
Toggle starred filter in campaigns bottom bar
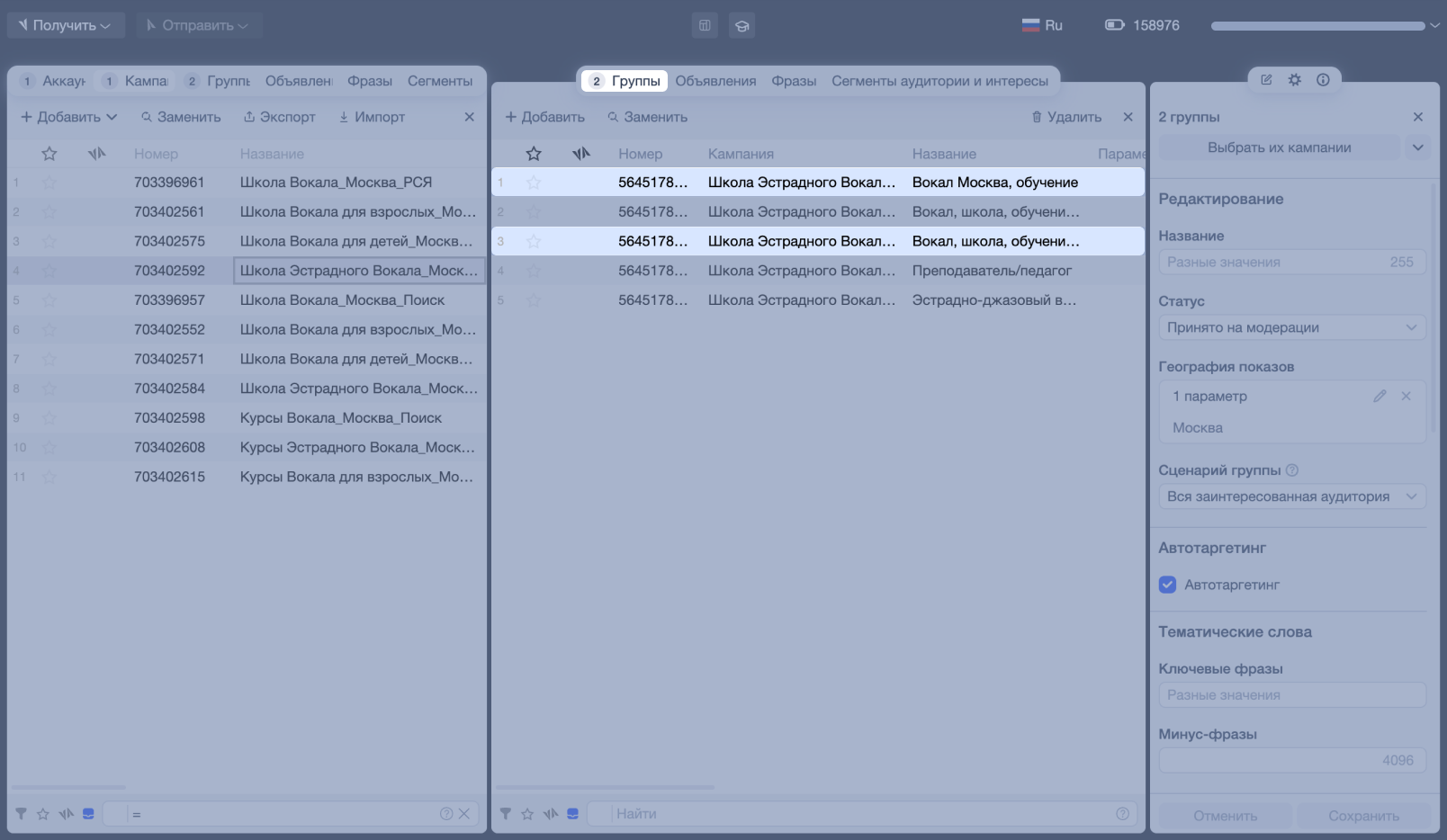click(43, 814)
